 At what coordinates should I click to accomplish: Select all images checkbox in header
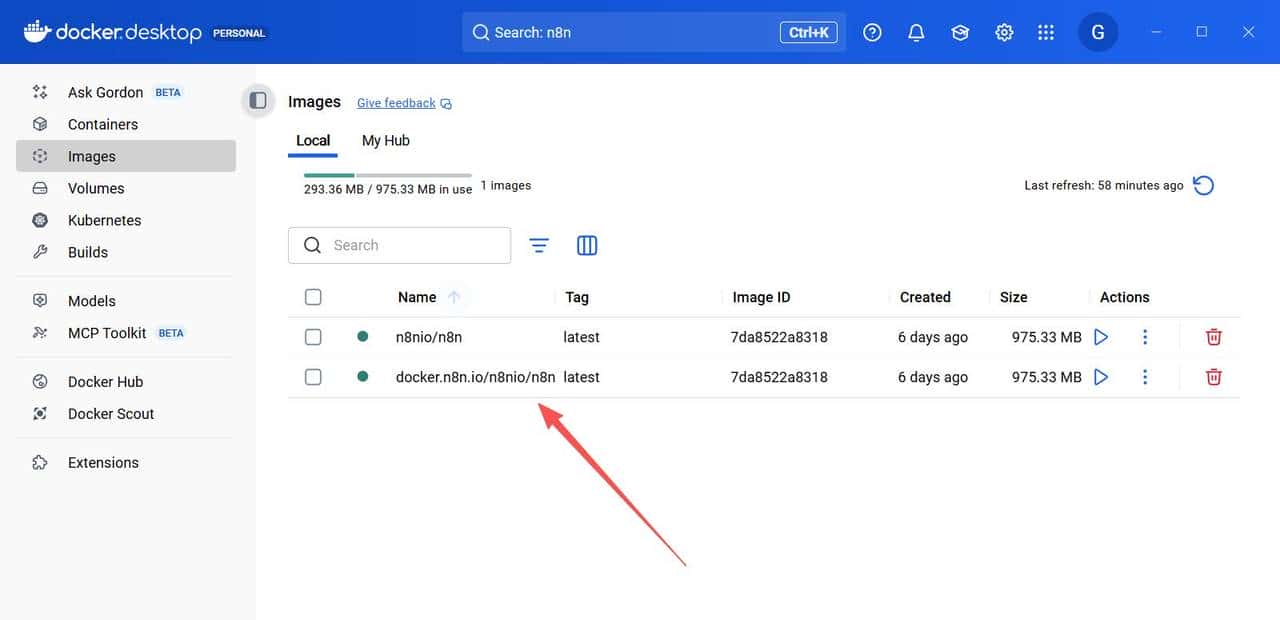tap(313, 297)
